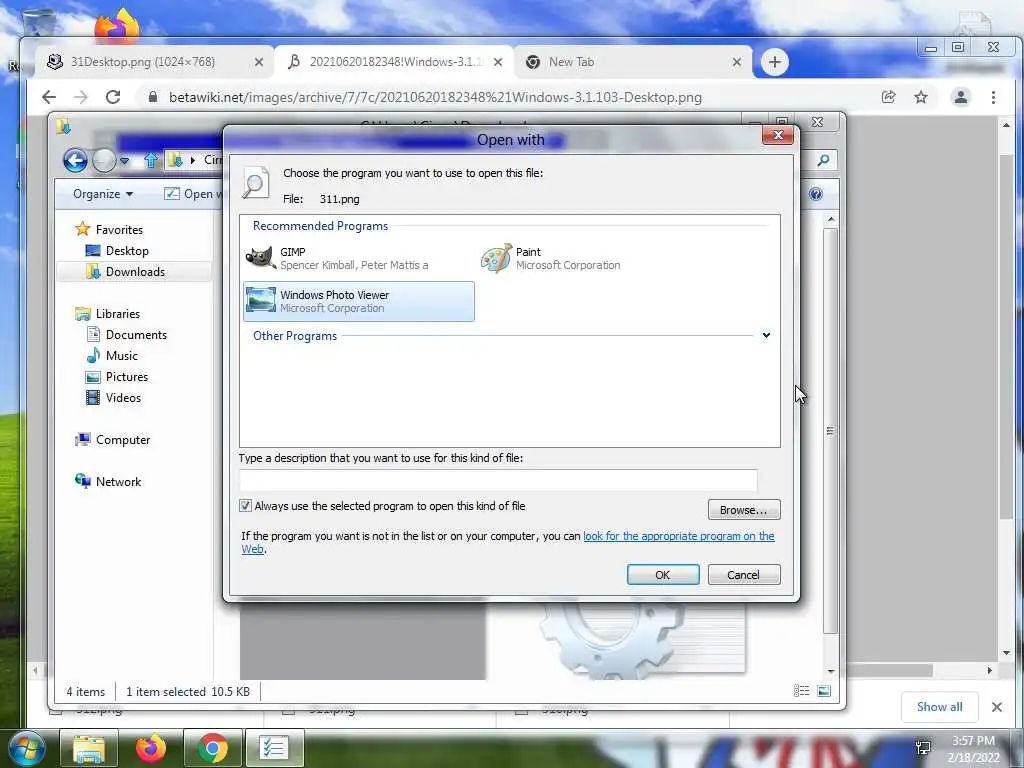The width and height of the screenshot is (1024, 768).
Task: Open the Organize menu in Explorer
Action: (x=103, y=194)
